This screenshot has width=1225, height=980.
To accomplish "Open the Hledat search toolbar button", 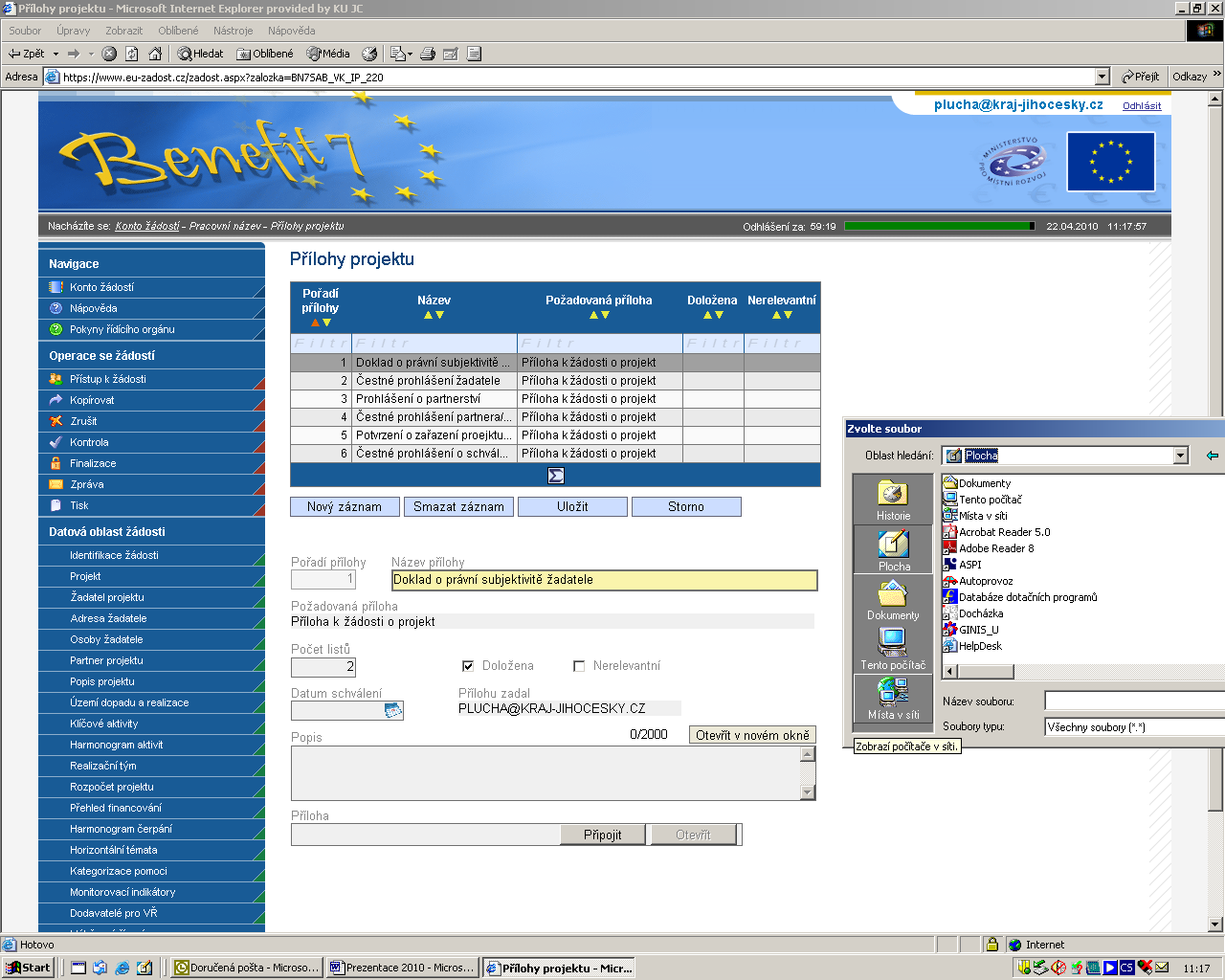I will 201,54.
